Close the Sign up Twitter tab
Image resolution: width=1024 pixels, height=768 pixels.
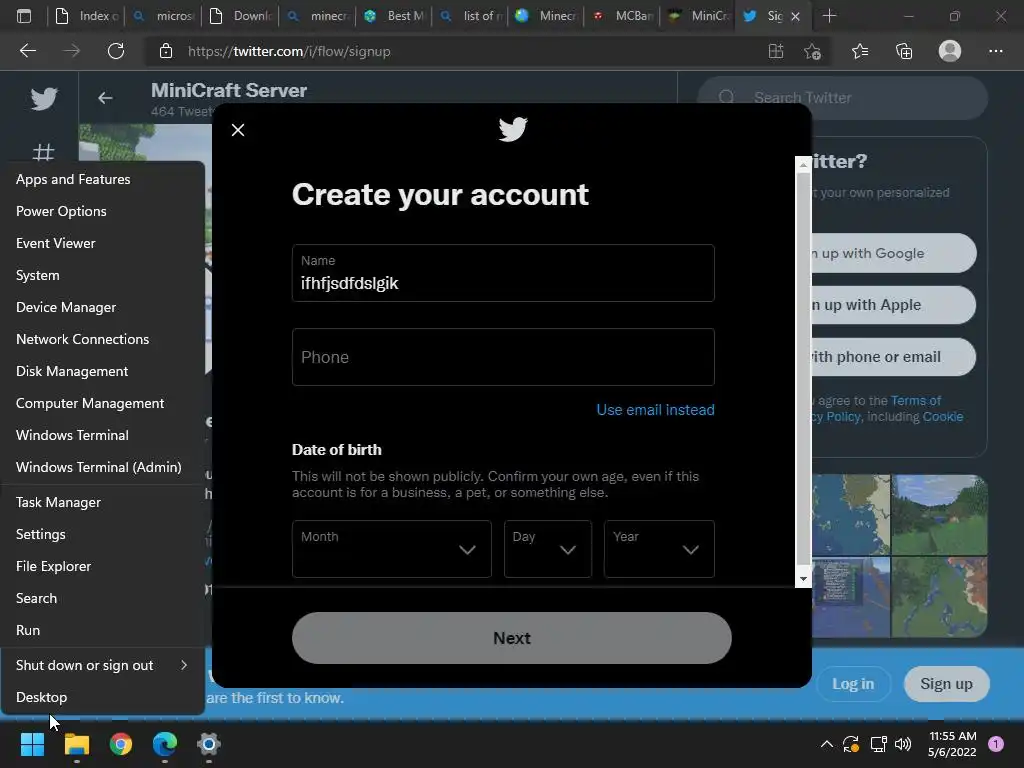pos(795,16)
